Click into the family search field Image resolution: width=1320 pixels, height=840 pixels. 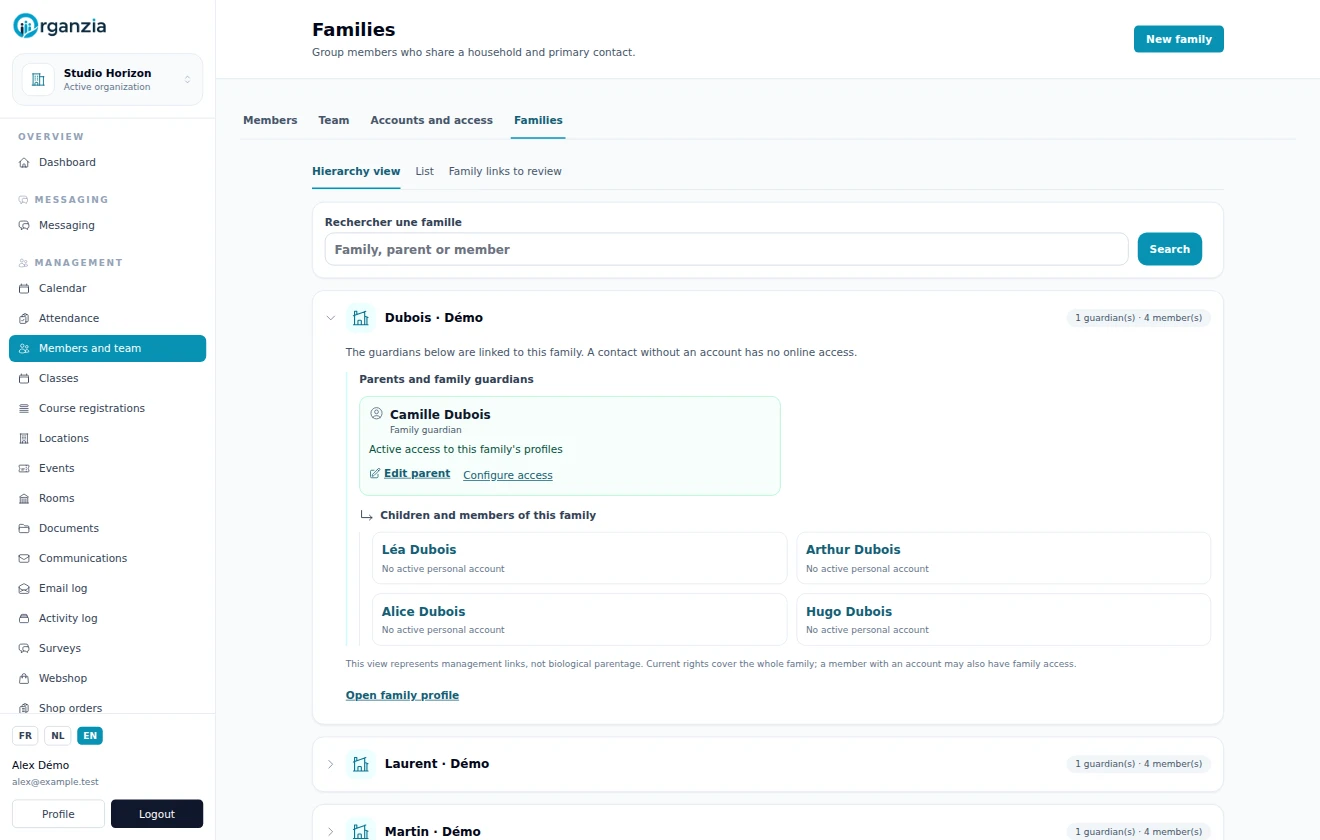tap(726, 249)
